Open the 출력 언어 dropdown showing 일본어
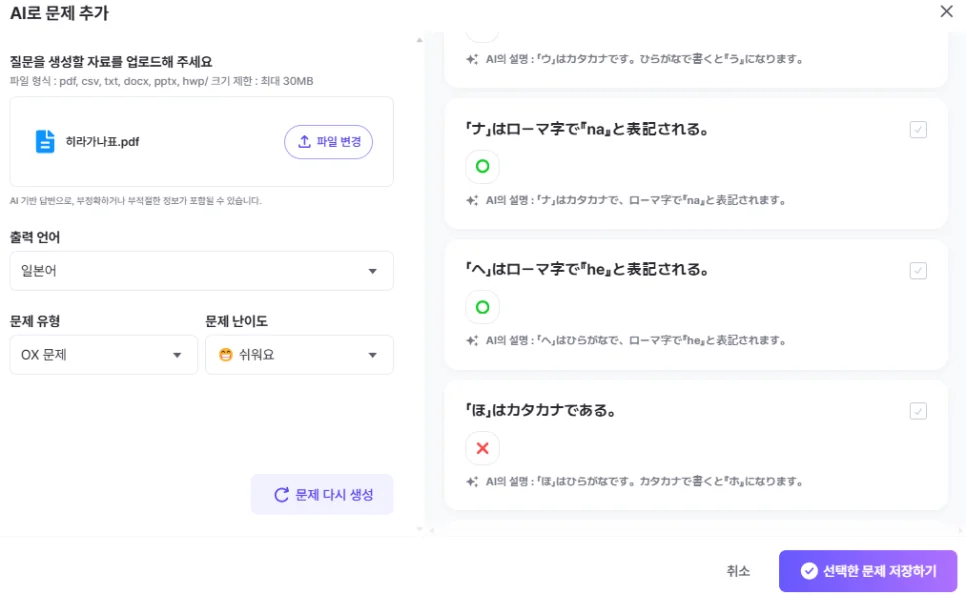Screen dimensions: 966x595 pos(200,270)
